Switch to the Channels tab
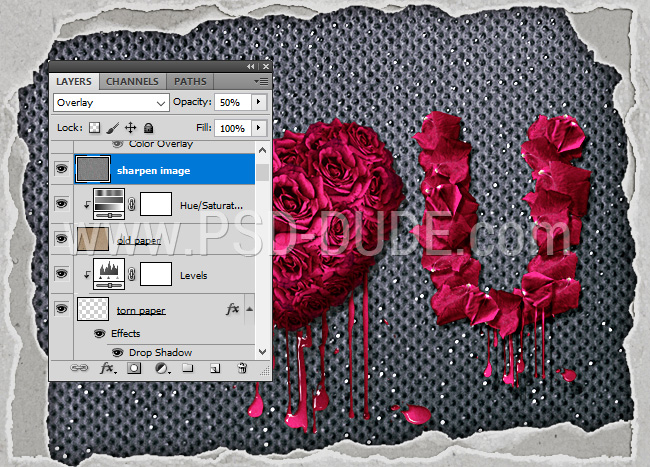The width and height of the screenshot is (650, 467). (x=132, y=82)
